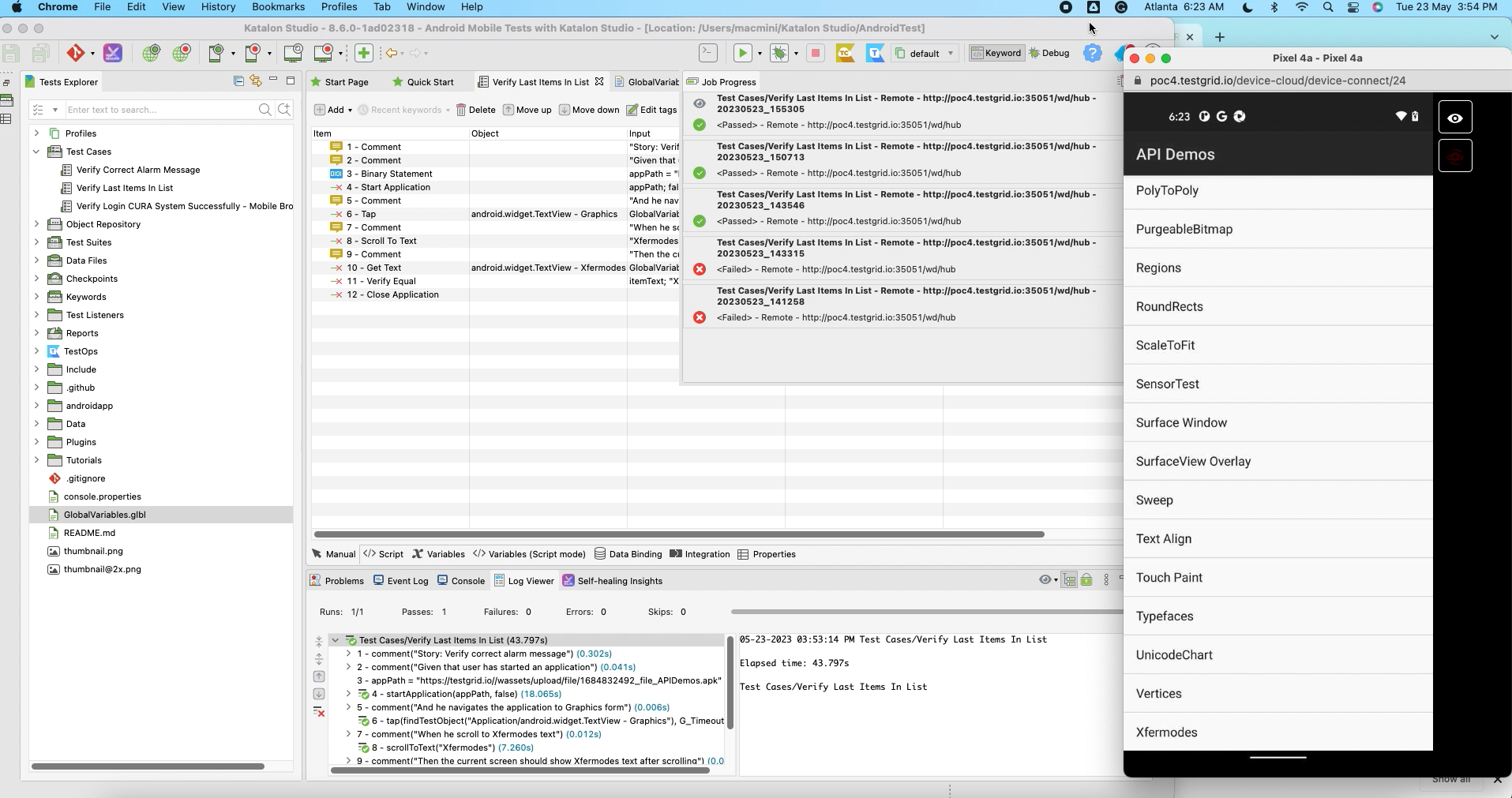
Task: Open the command line terminal icon
Action: click(x=708, y=53)
